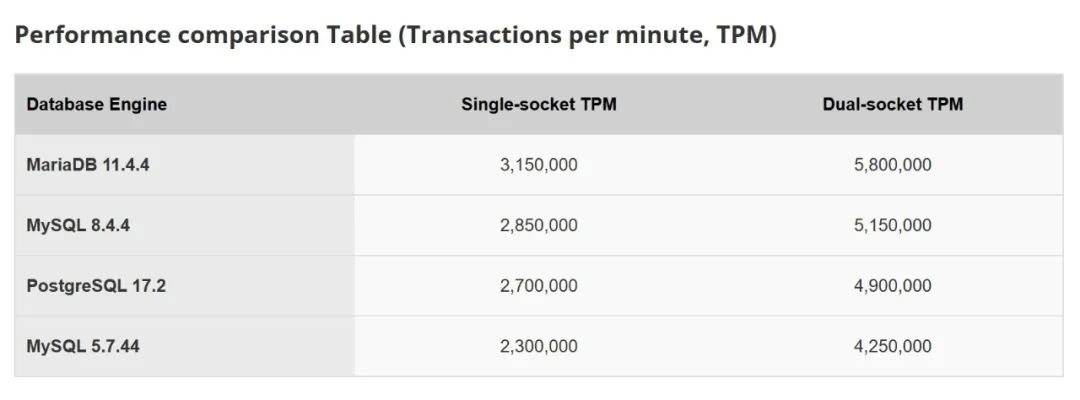Click the 4,250,000 dual-socket value
Viewport: 1080px width, 400px height.
[x=893, y=346]
